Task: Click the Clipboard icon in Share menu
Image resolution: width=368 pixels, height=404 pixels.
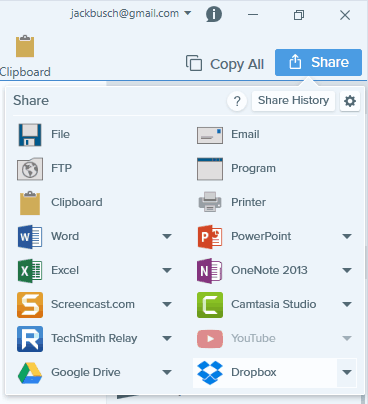Action: pos(30,203)
